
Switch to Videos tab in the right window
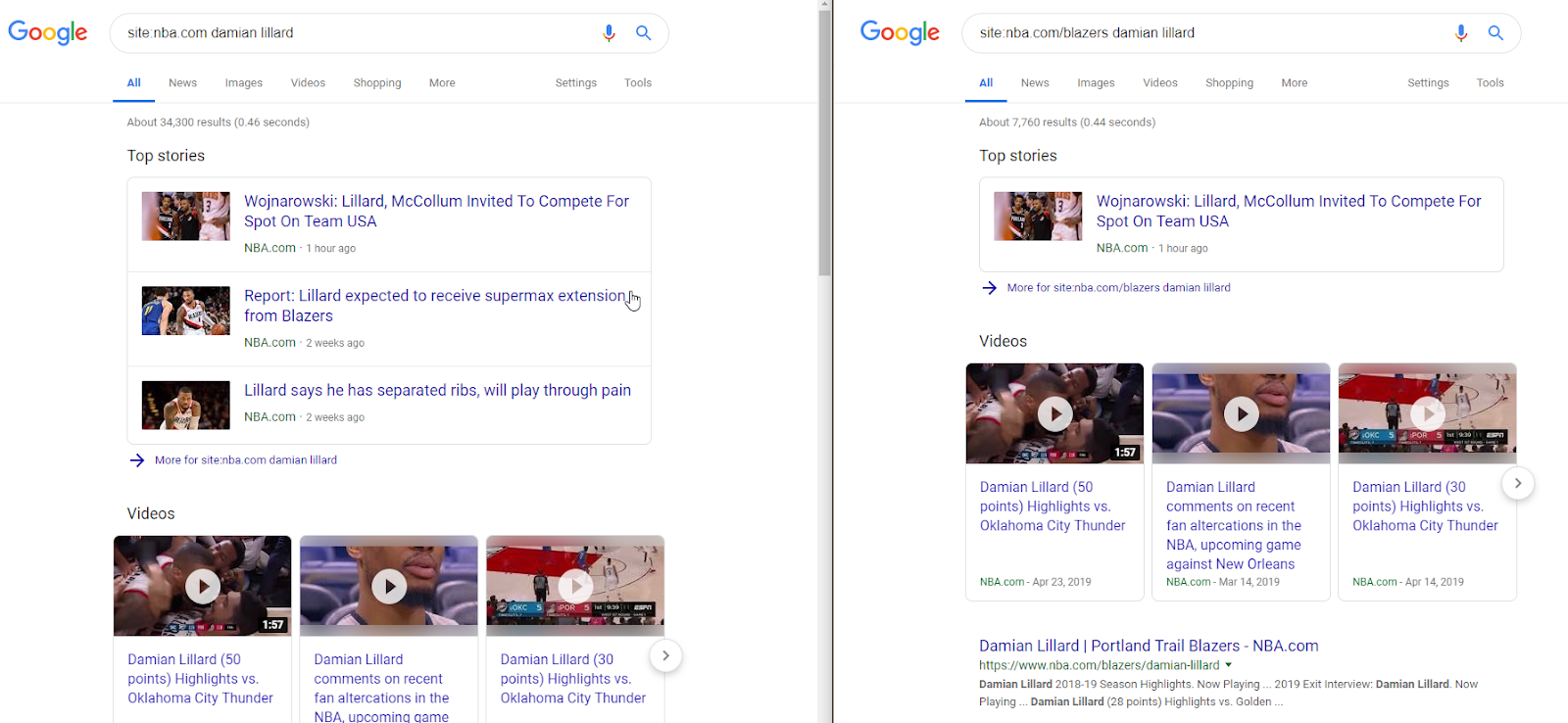coord(1160,83)
